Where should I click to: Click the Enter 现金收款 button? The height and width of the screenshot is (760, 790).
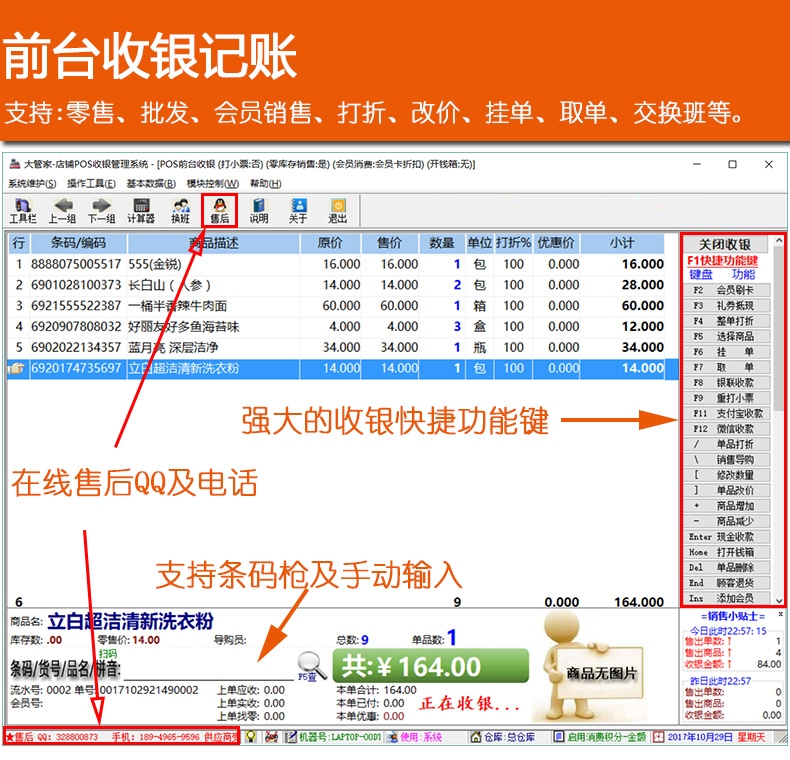tap(727, 537)
